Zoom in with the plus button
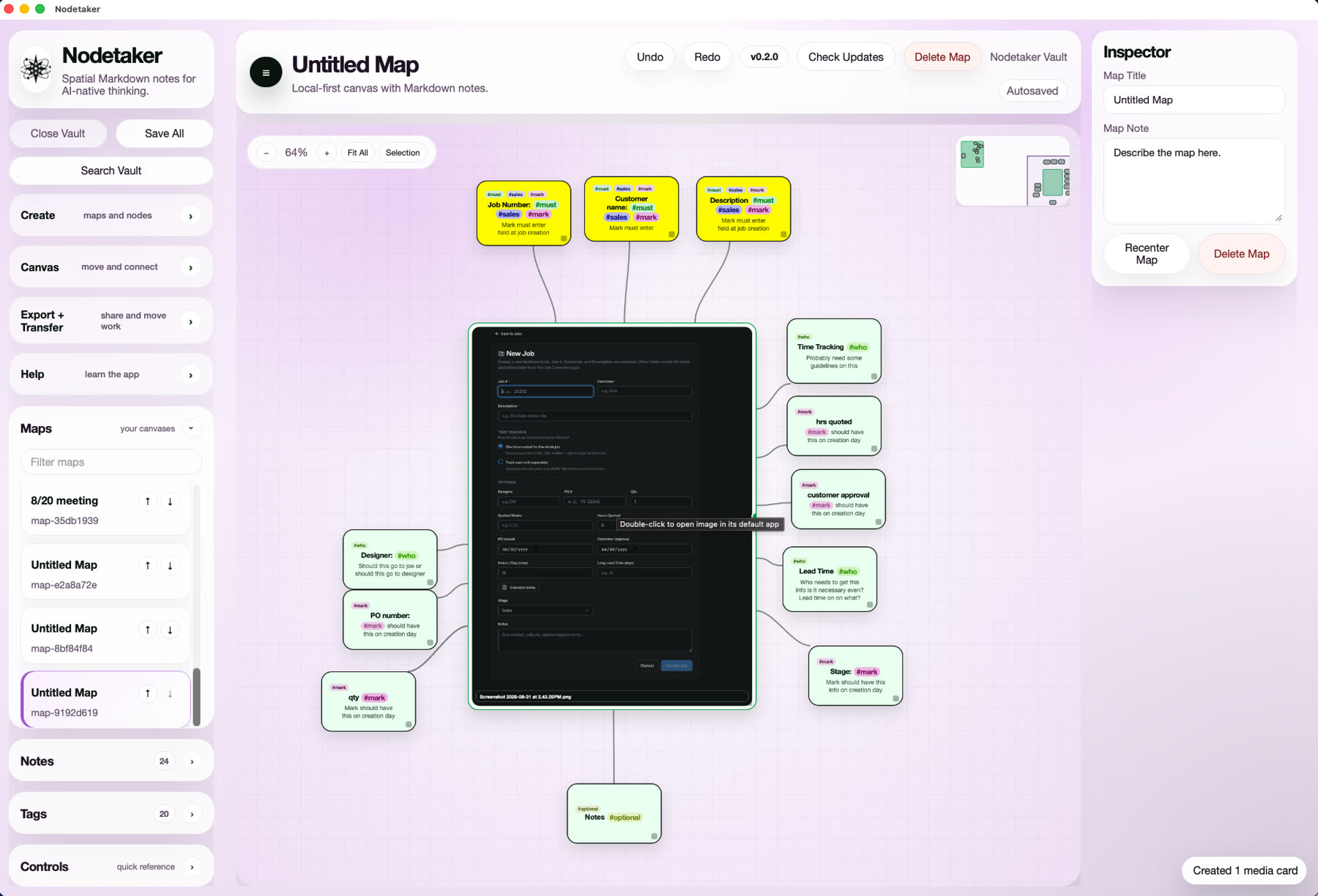This screenshot has height=896, width=1318. pos(327,153)
